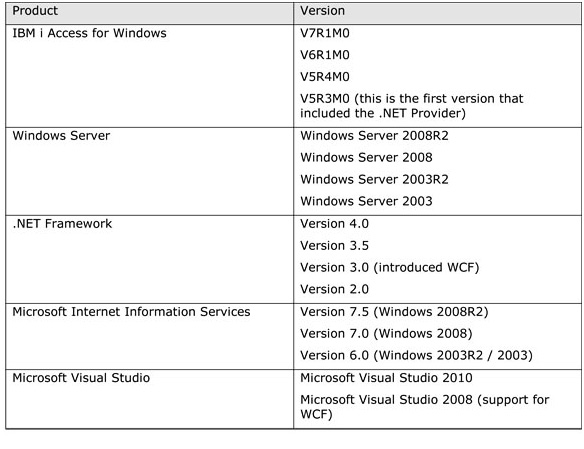
Task: Select .NET Version 4.0 entry
Action: pos(334,224)
